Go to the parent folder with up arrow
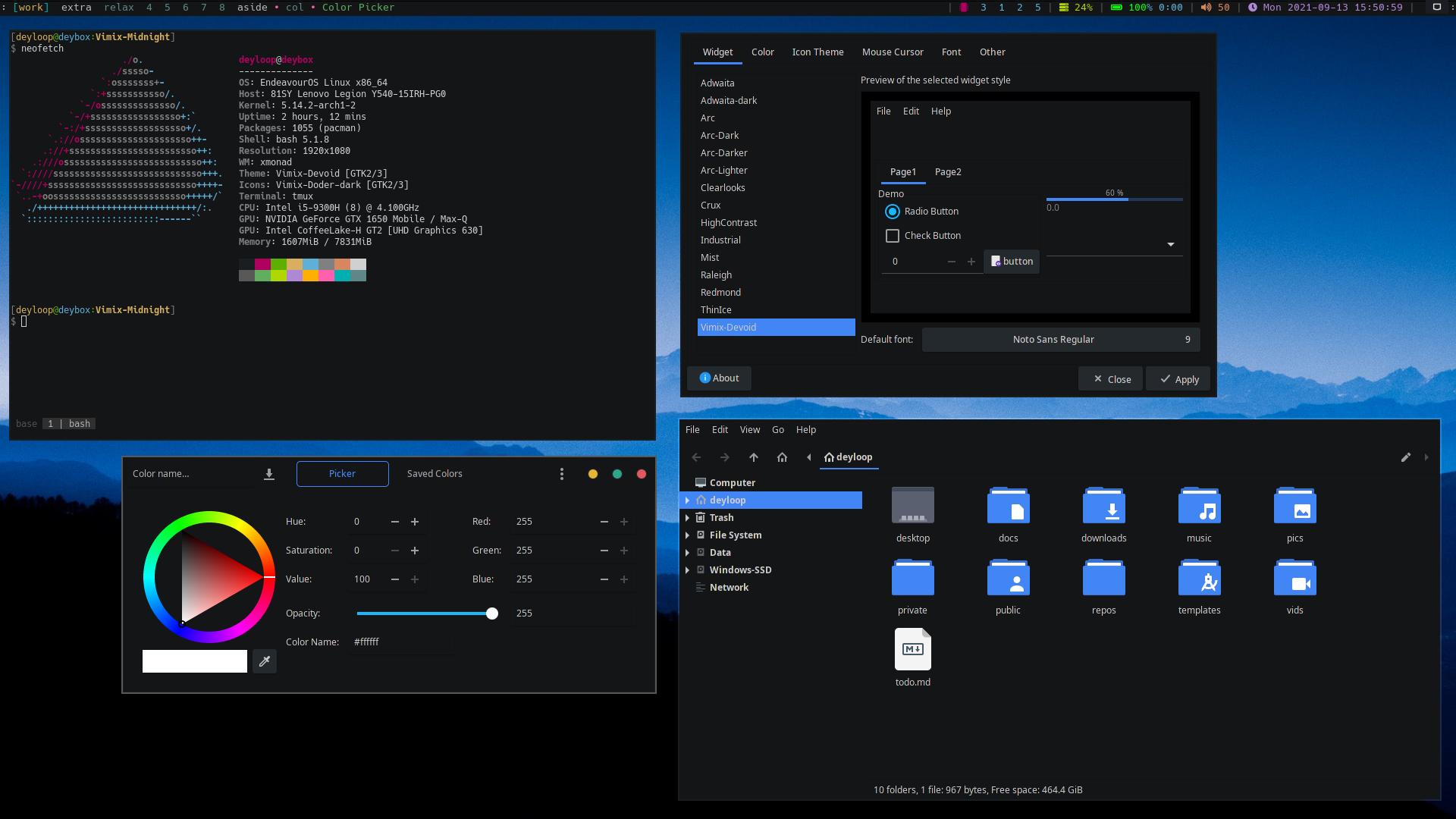1456x819 pixels. [753, 457]
